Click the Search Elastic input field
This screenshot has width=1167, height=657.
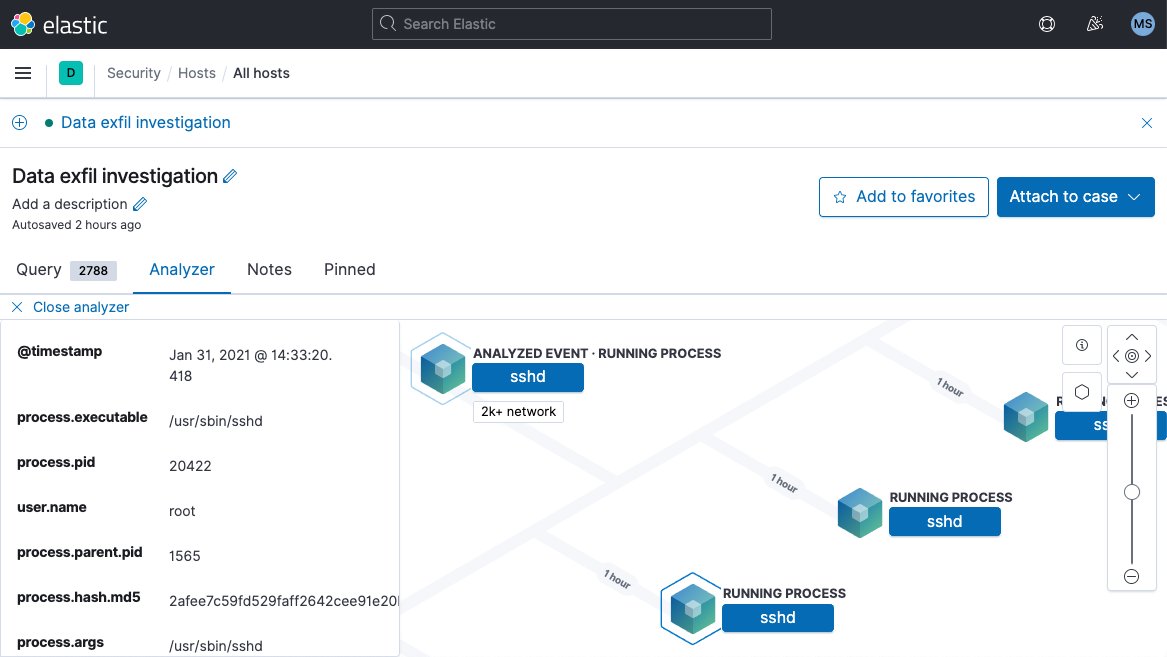point(571,23)
